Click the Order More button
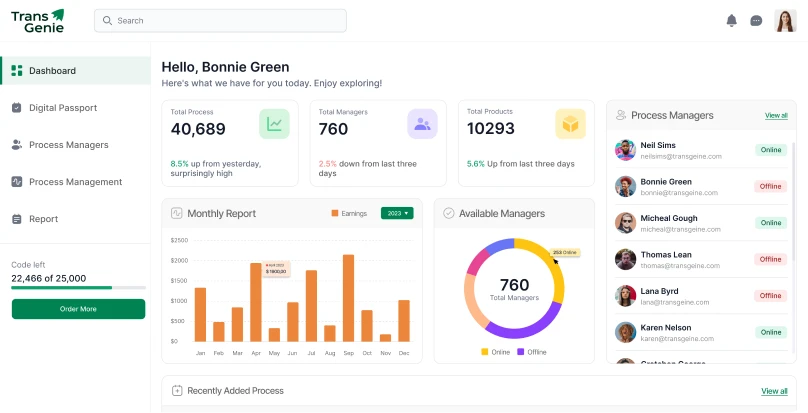808x413 pixels. point(78,309)
